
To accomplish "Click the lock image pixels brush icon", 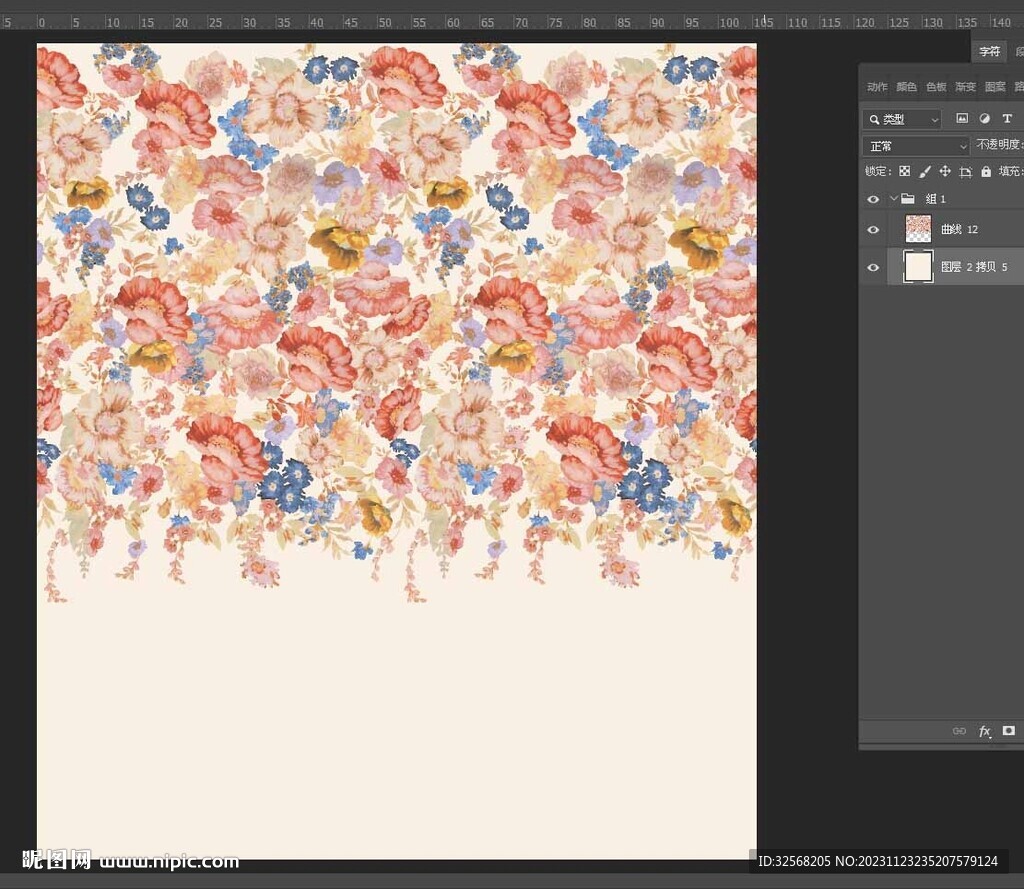I will tap(925, 172).
